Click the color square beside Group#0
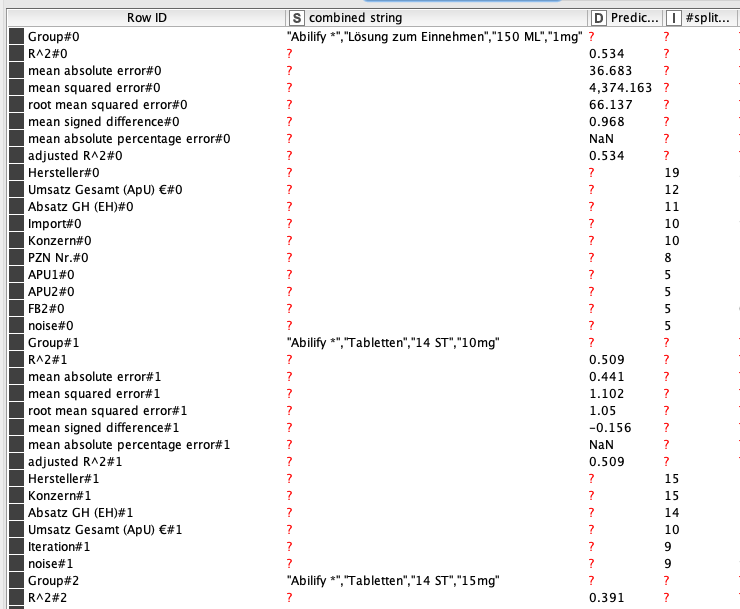Screen dimensions: 740x609 [16, 37]
